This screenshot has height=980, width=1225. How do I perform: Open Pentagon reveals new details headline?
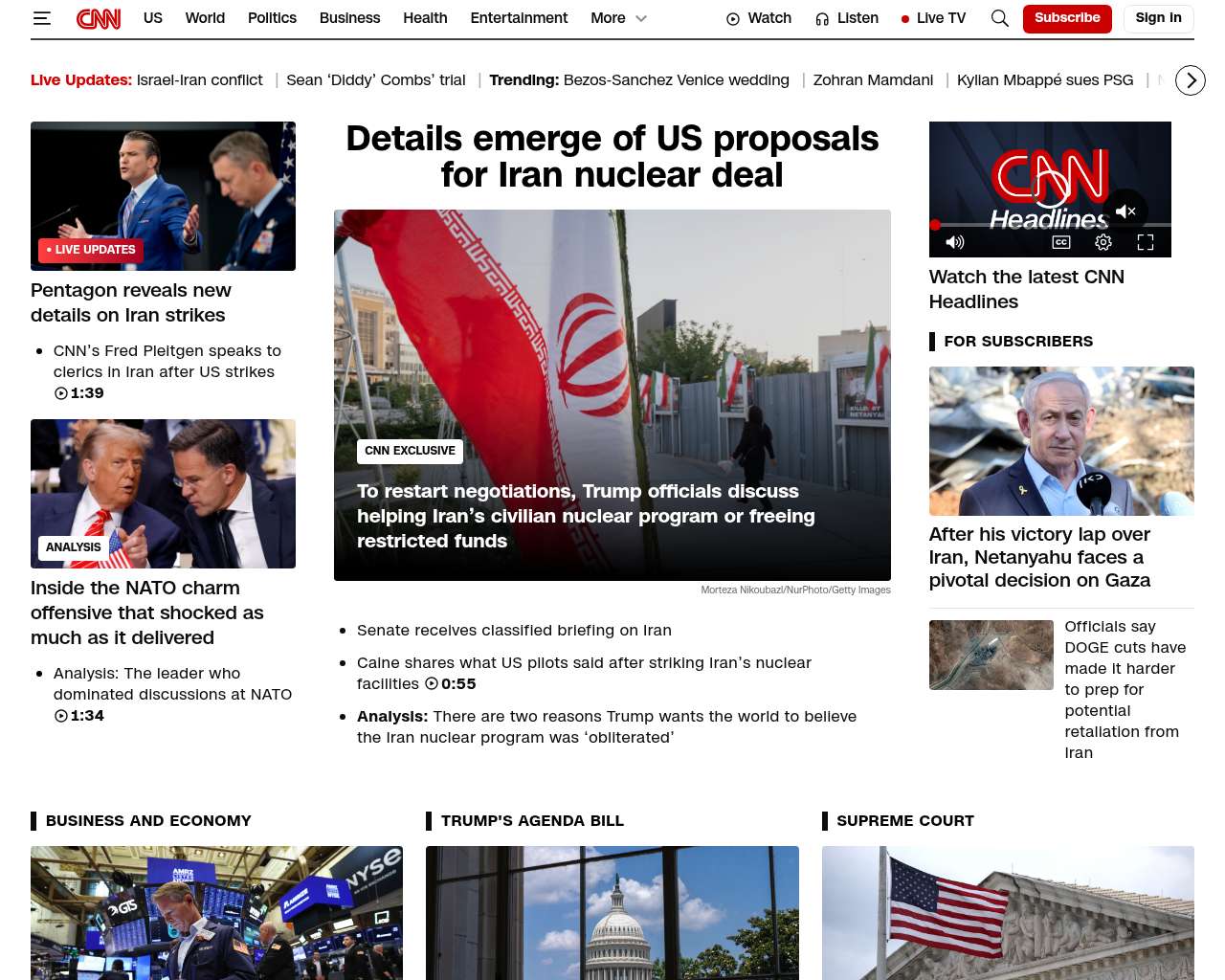click(x=131, y=302)
